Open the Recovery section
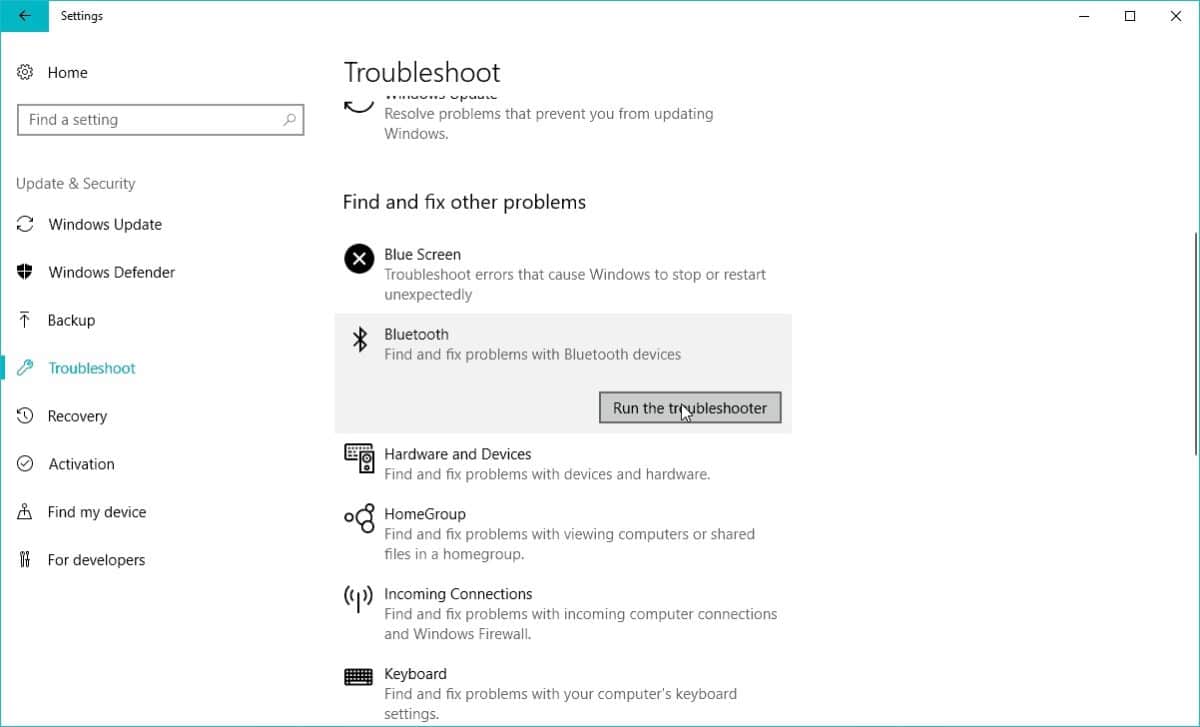Viewport: 1200px width, 727px height. click(x=77, y=416)
